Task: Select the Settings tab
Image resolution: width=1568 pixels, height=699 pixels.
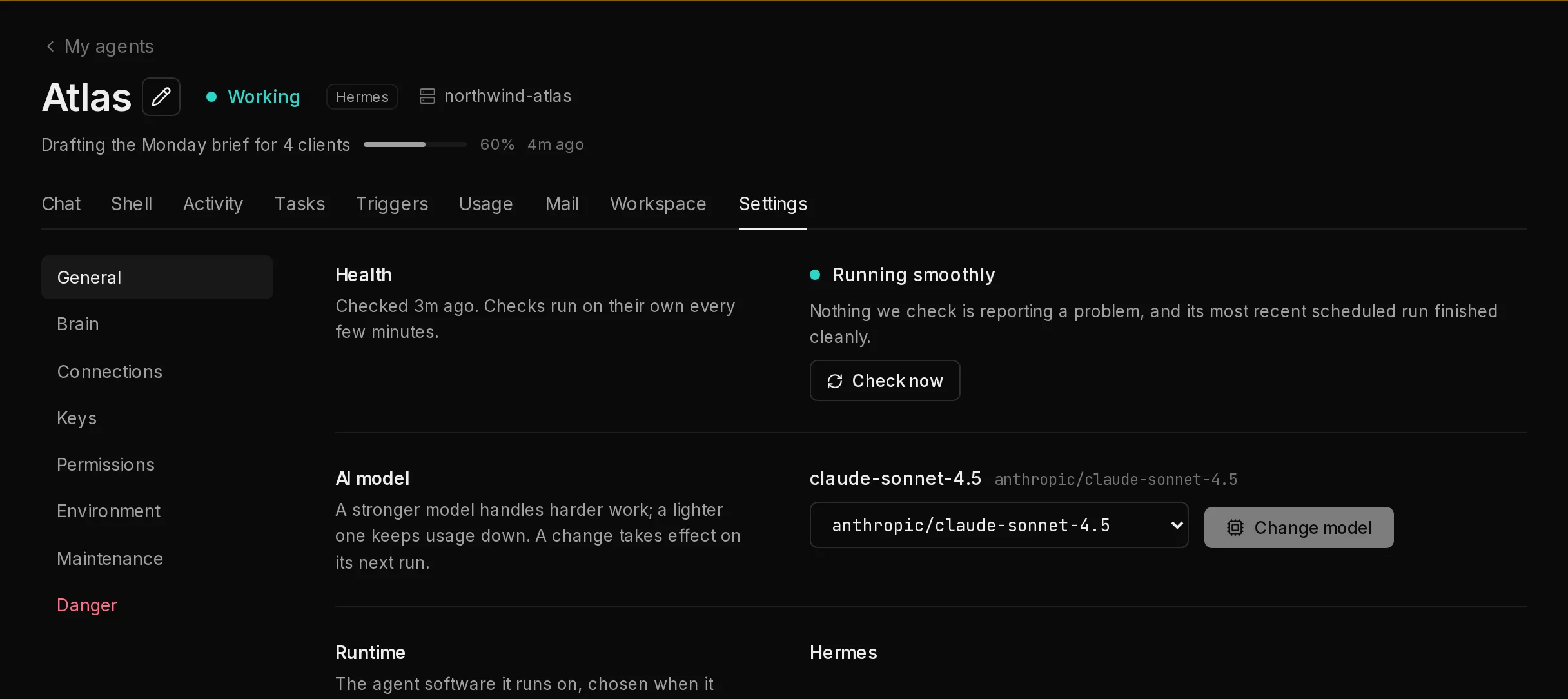Action: [773, 204]
